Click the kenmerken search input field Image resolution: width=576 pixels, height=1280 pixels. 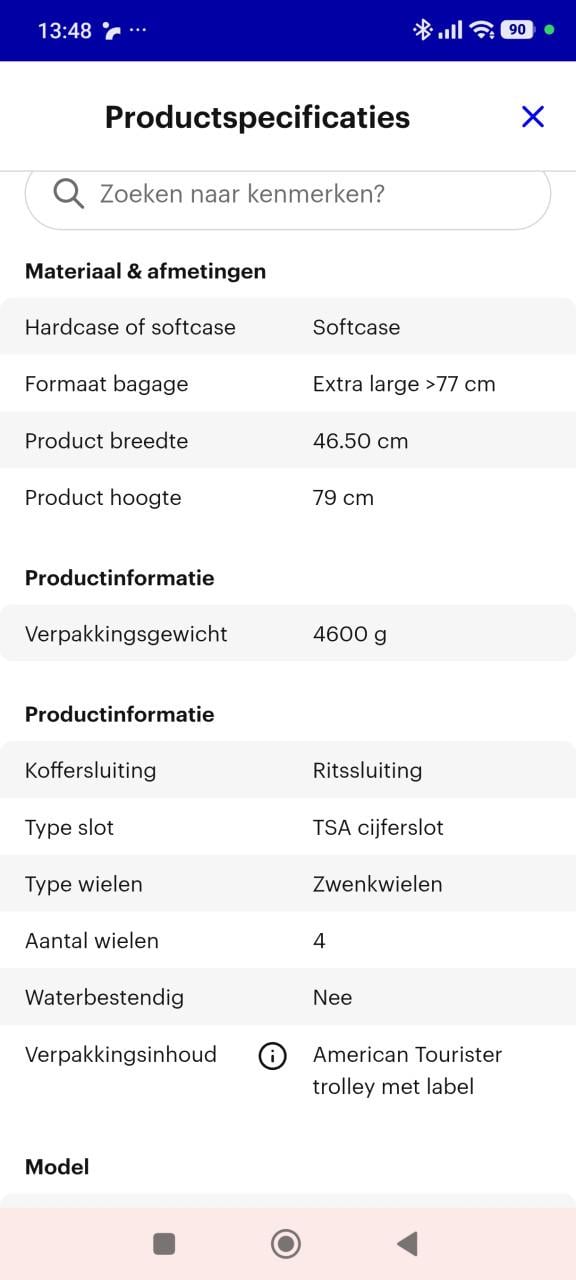pos(288,193)
